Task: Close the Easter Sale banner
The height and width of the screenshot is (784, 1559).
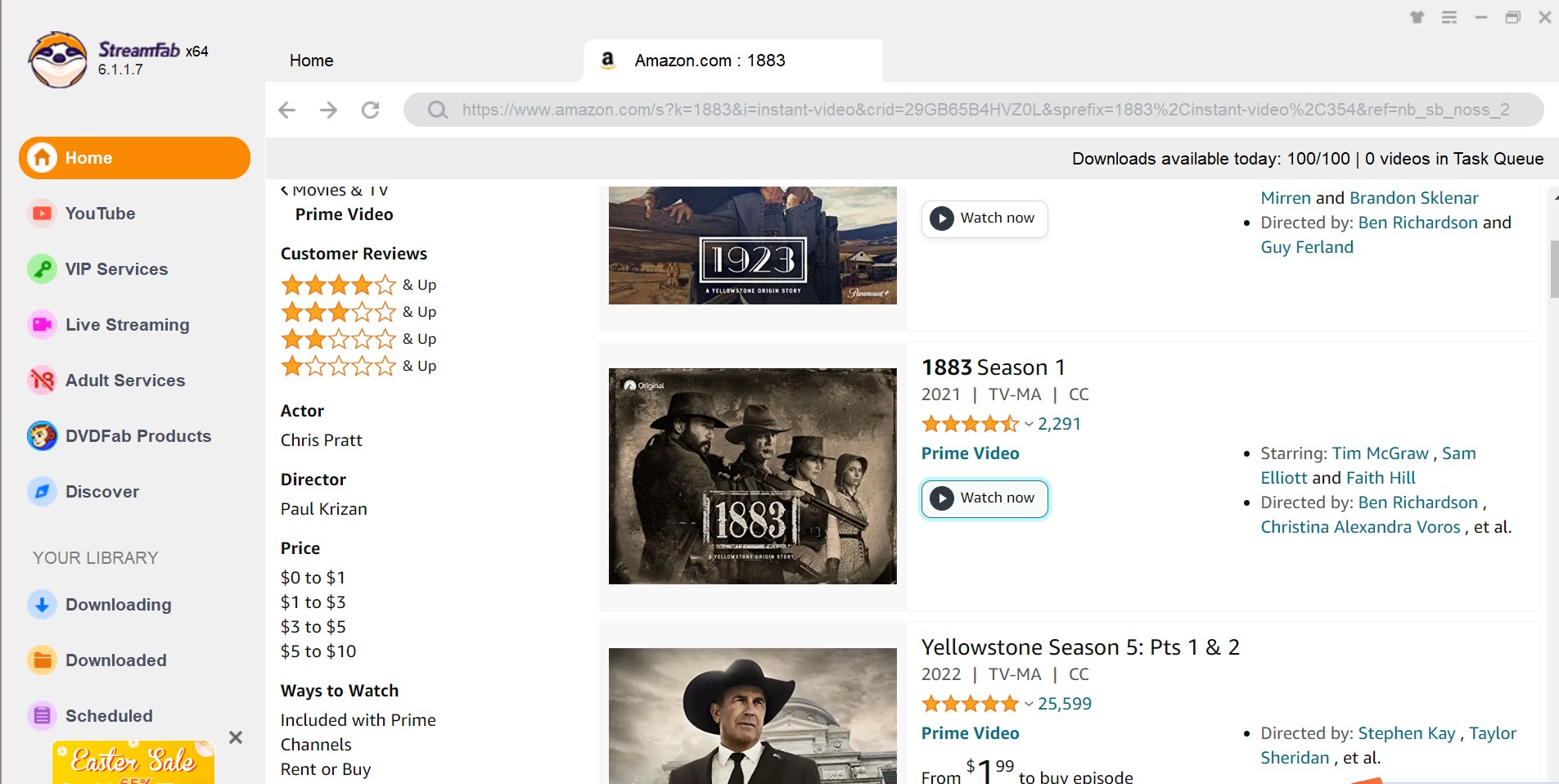Action: pyautogui.click(x=236, y=737)
